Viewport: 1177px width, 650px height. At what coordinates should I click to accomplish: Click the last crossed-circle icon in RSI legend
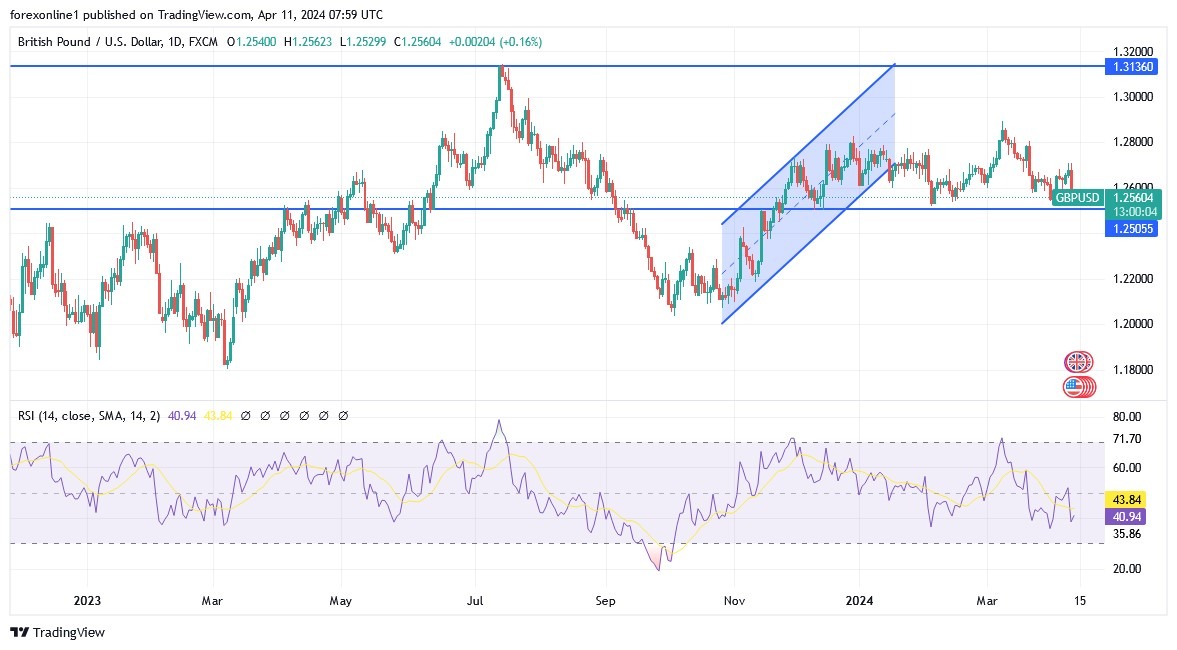[343, 415]
